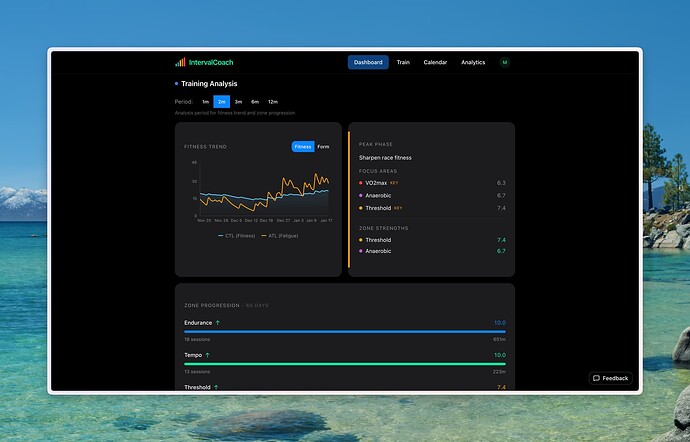Click the Feedback speech bubble icon

pyautogui.click(x=597, y=378)
